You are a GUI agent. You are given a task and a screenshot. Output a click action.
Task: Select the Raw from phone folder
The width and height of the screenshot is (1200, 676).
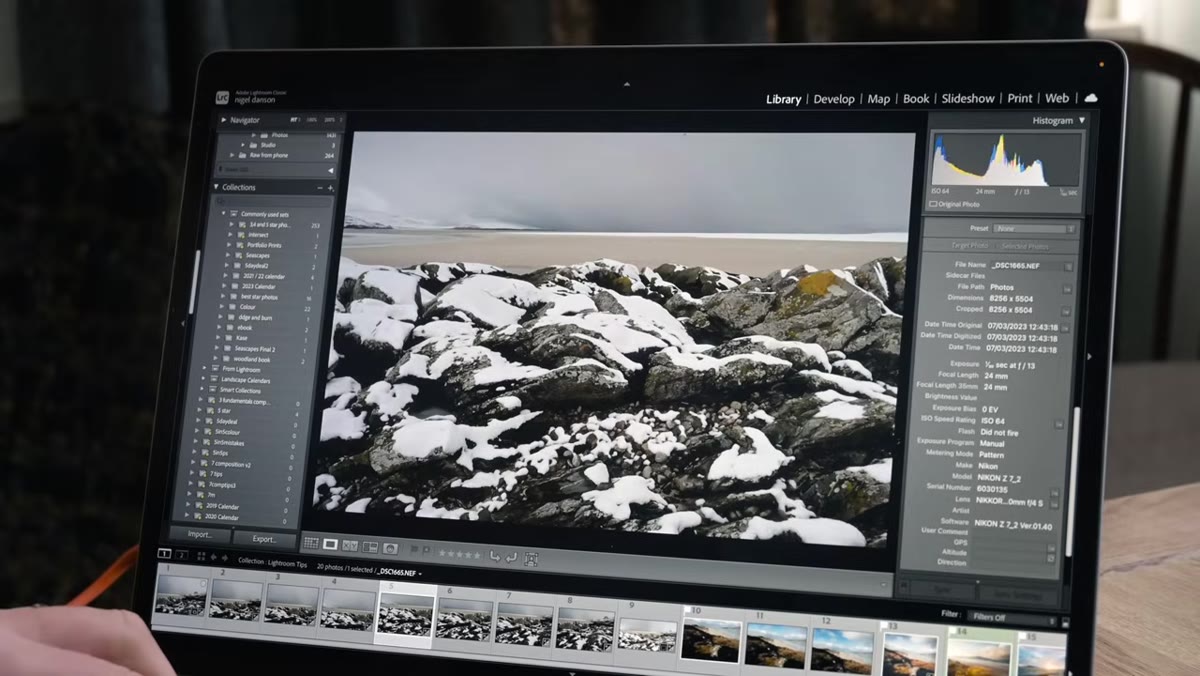(x=267, y=155)
